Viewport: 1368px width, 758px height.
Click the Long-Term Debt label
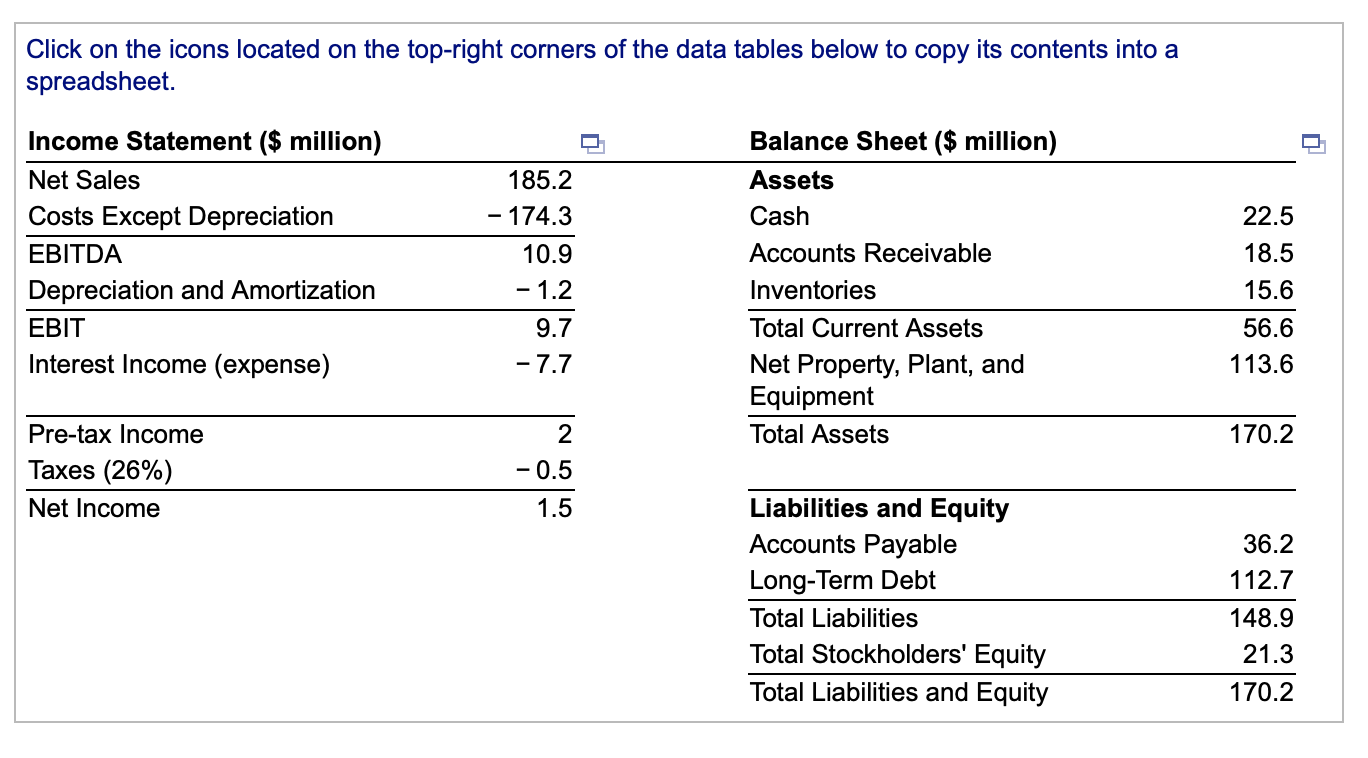843,580
